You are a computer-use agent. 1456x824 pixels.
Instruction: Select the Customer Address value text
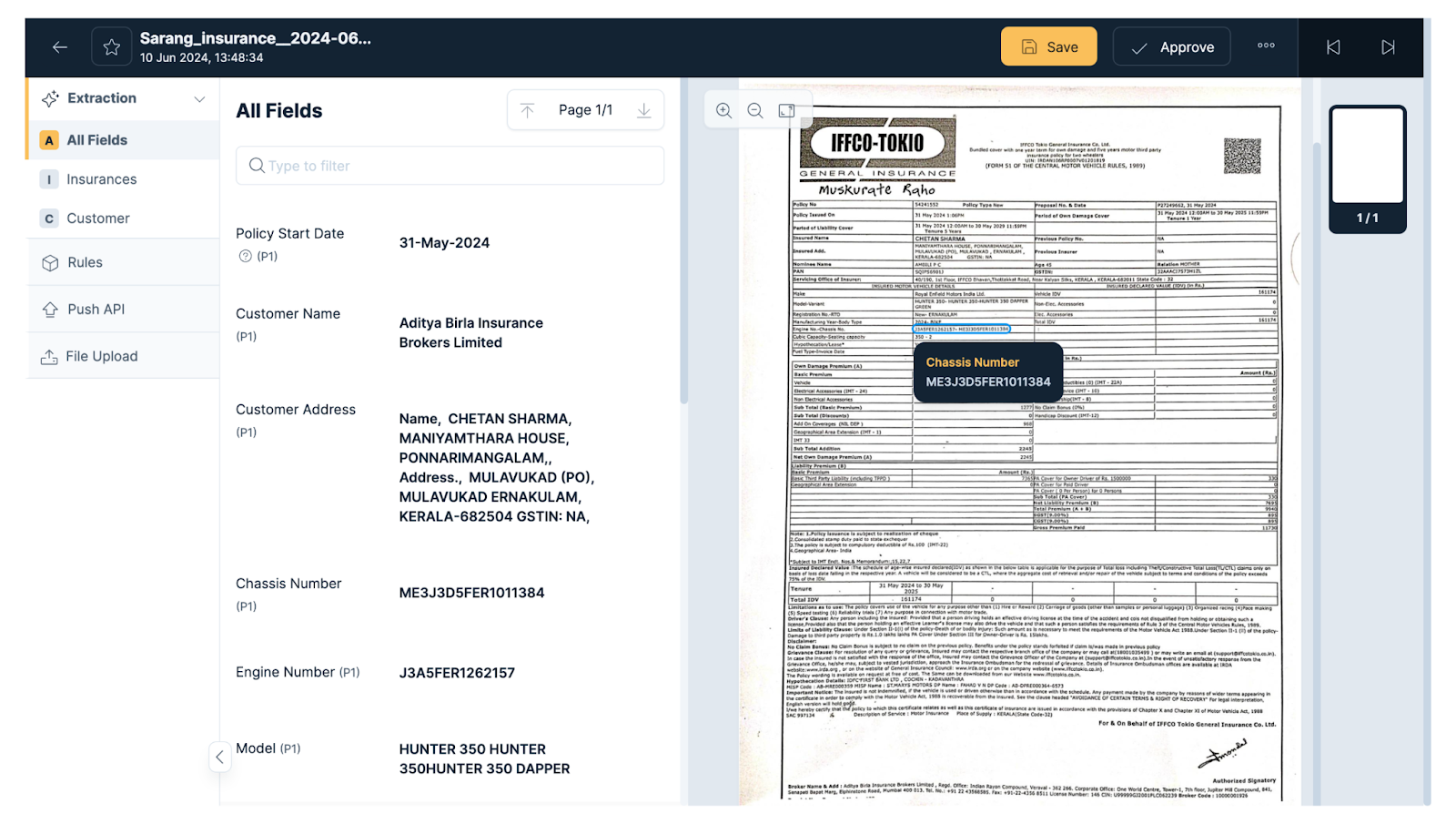496,468
